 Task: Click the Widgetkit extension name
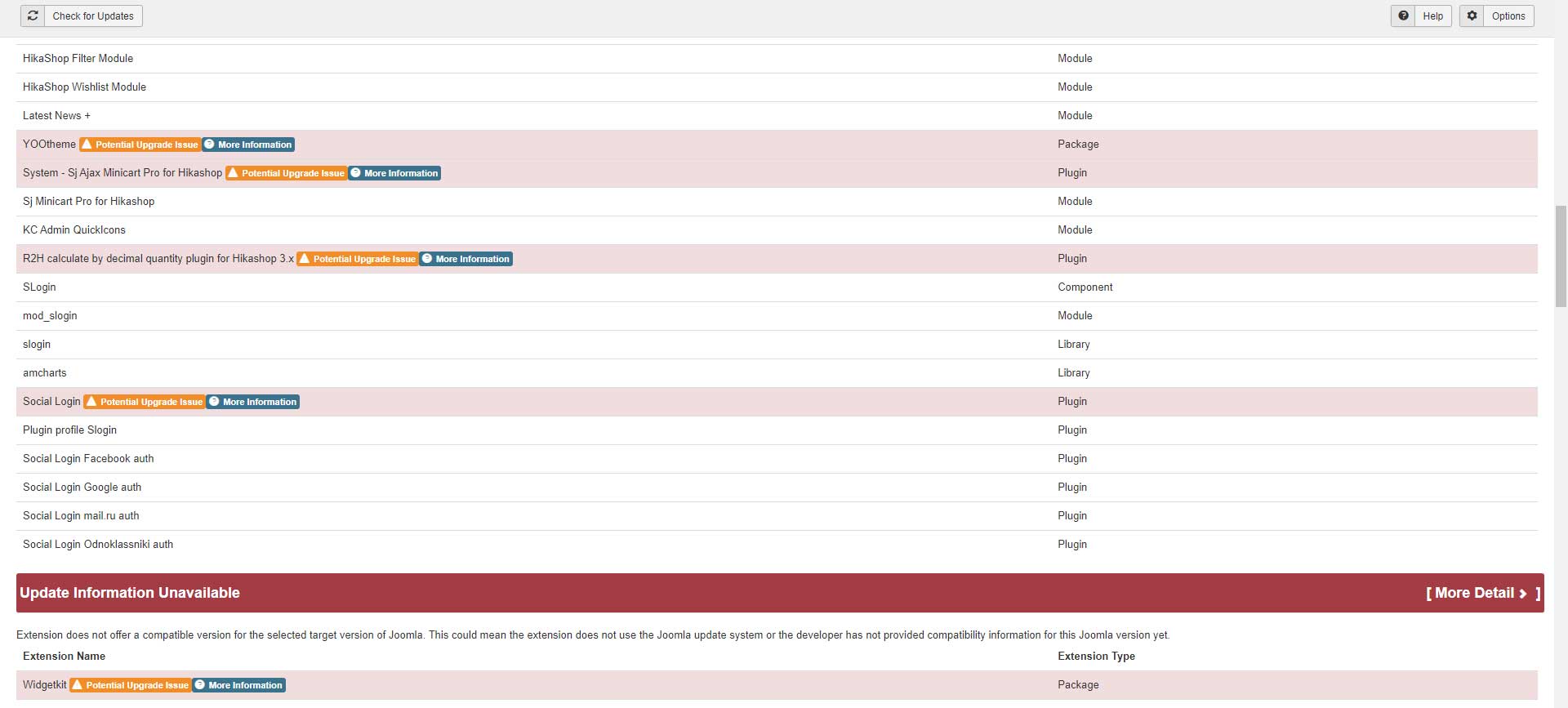pos(45,684)
